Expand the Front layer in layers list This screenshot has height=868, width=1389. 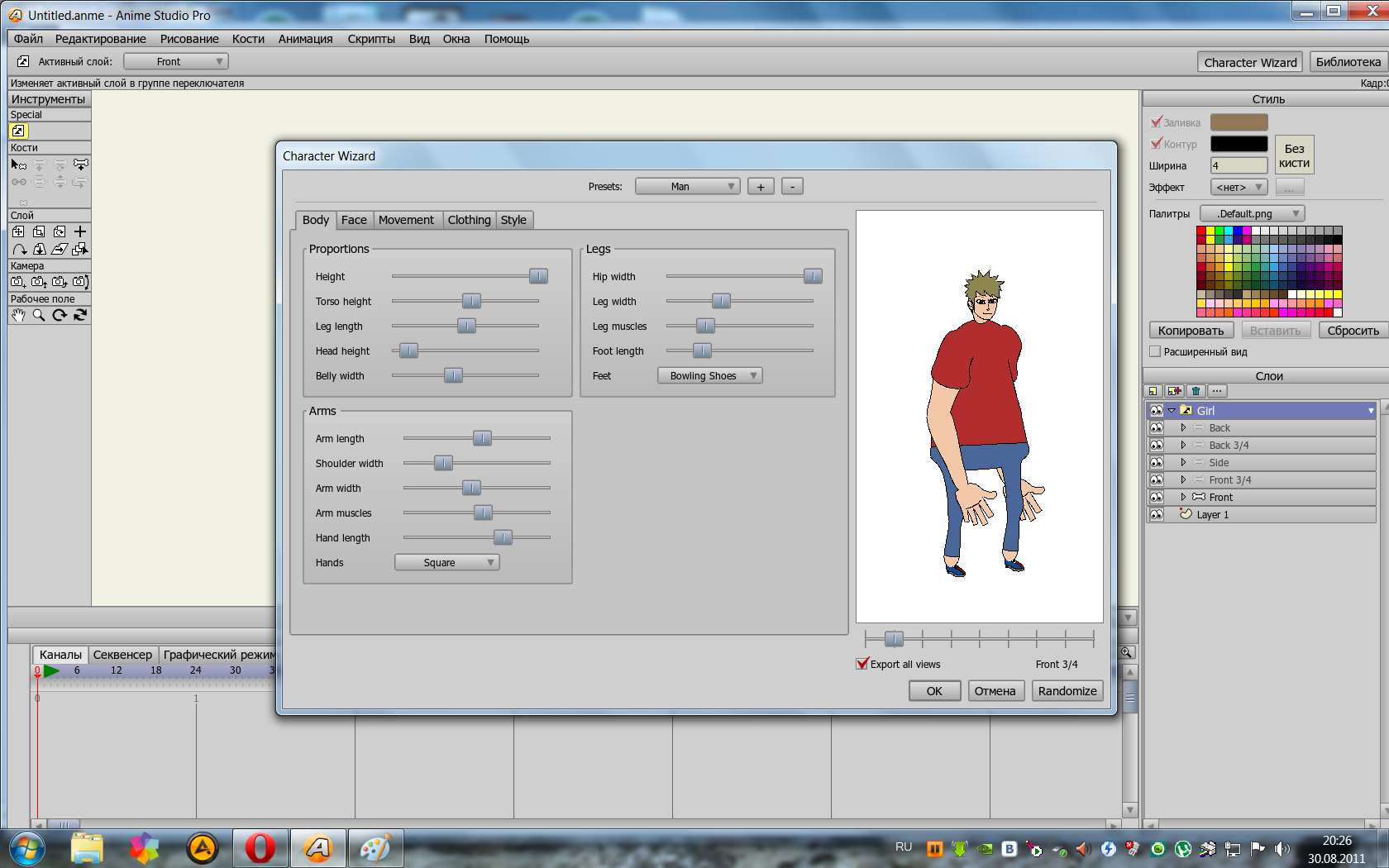tap(1183, 497)
